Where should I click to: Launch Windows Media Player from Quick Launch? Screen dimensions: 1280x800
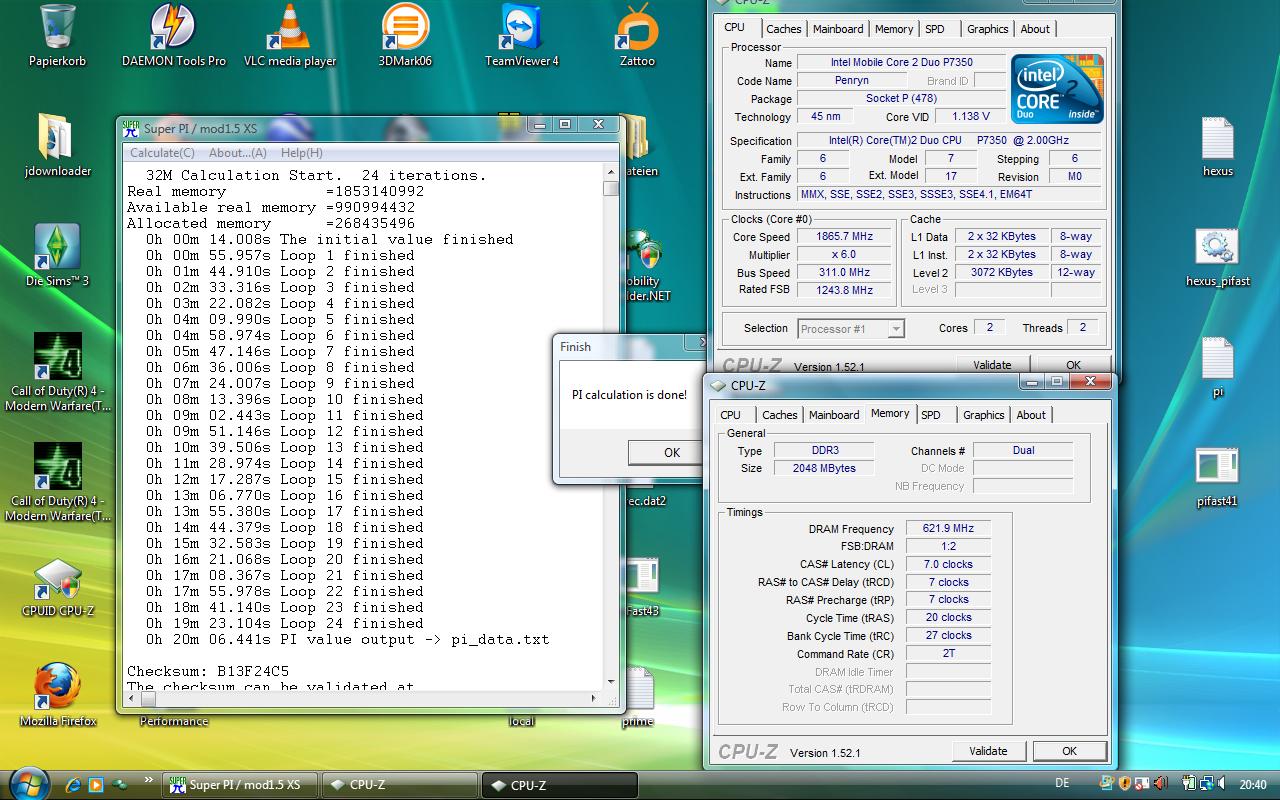click(96, 785)
